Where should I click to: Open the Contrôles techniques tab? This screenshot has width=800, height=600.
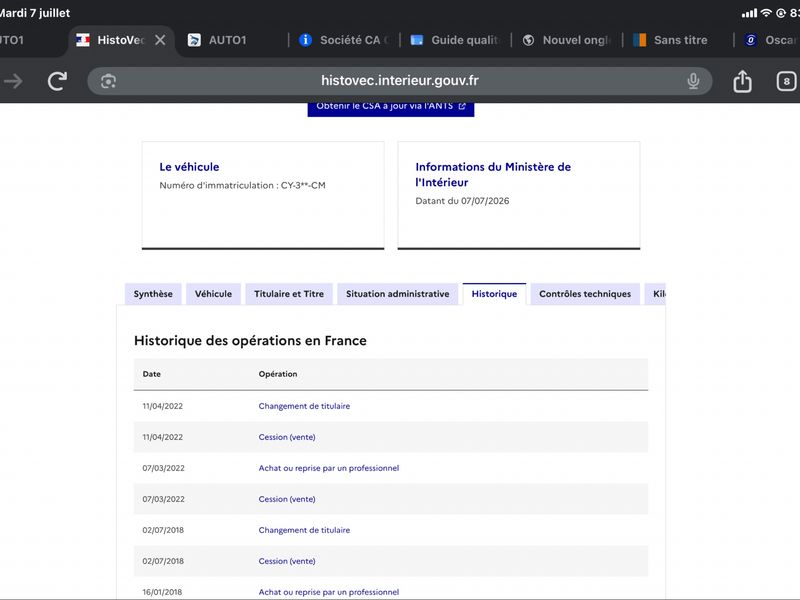pyautogui.click(x=585, y=294)
